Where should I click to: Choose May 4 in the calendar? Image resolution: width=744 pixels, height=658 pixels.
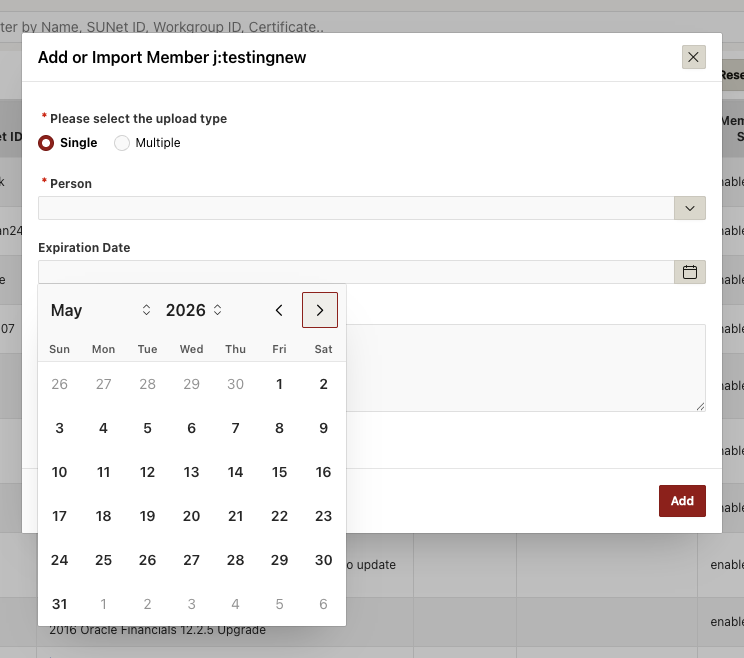click(x=103, y=428)
